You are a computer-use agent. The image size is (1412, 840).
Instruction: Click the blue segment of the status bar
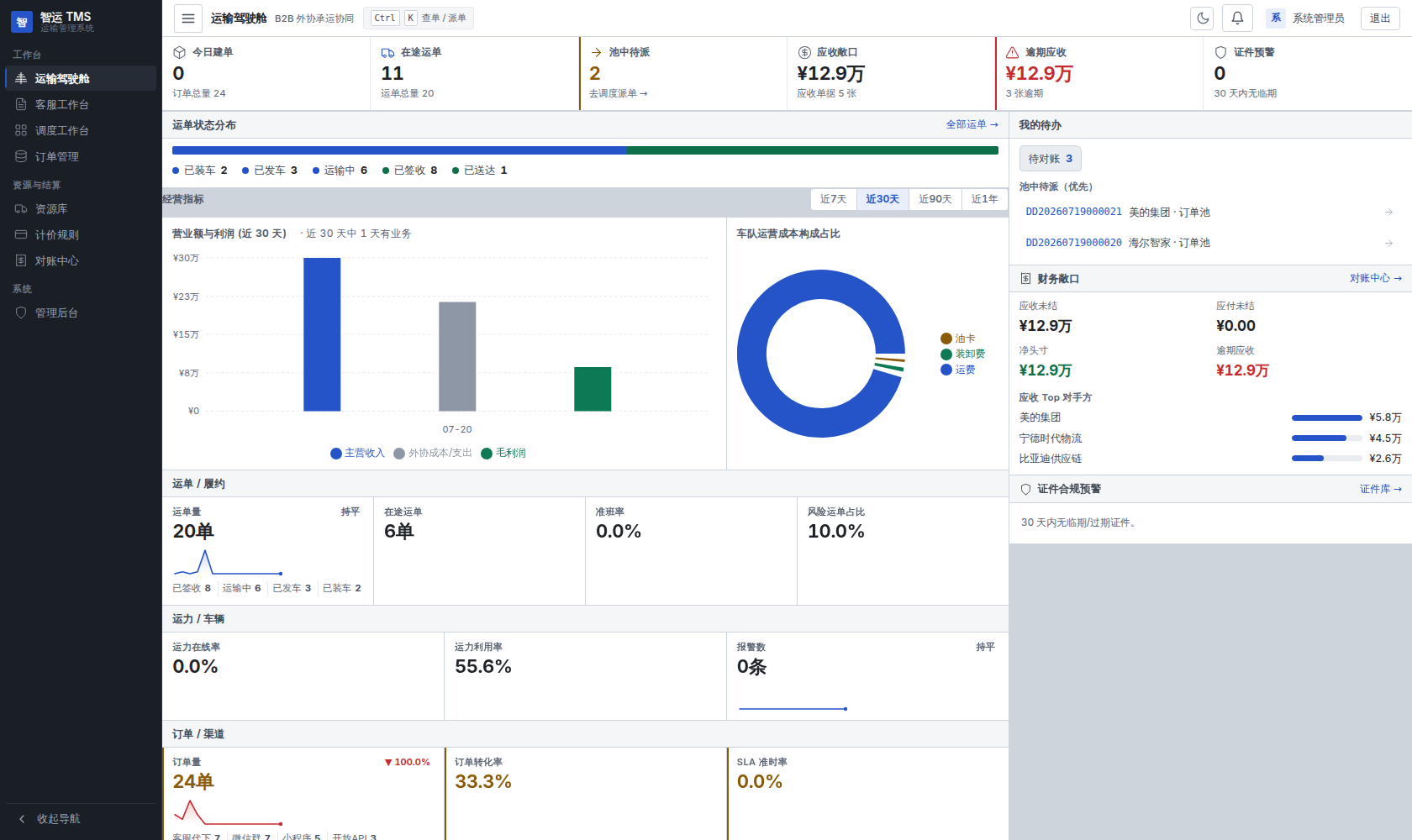[x=399, y=150]
